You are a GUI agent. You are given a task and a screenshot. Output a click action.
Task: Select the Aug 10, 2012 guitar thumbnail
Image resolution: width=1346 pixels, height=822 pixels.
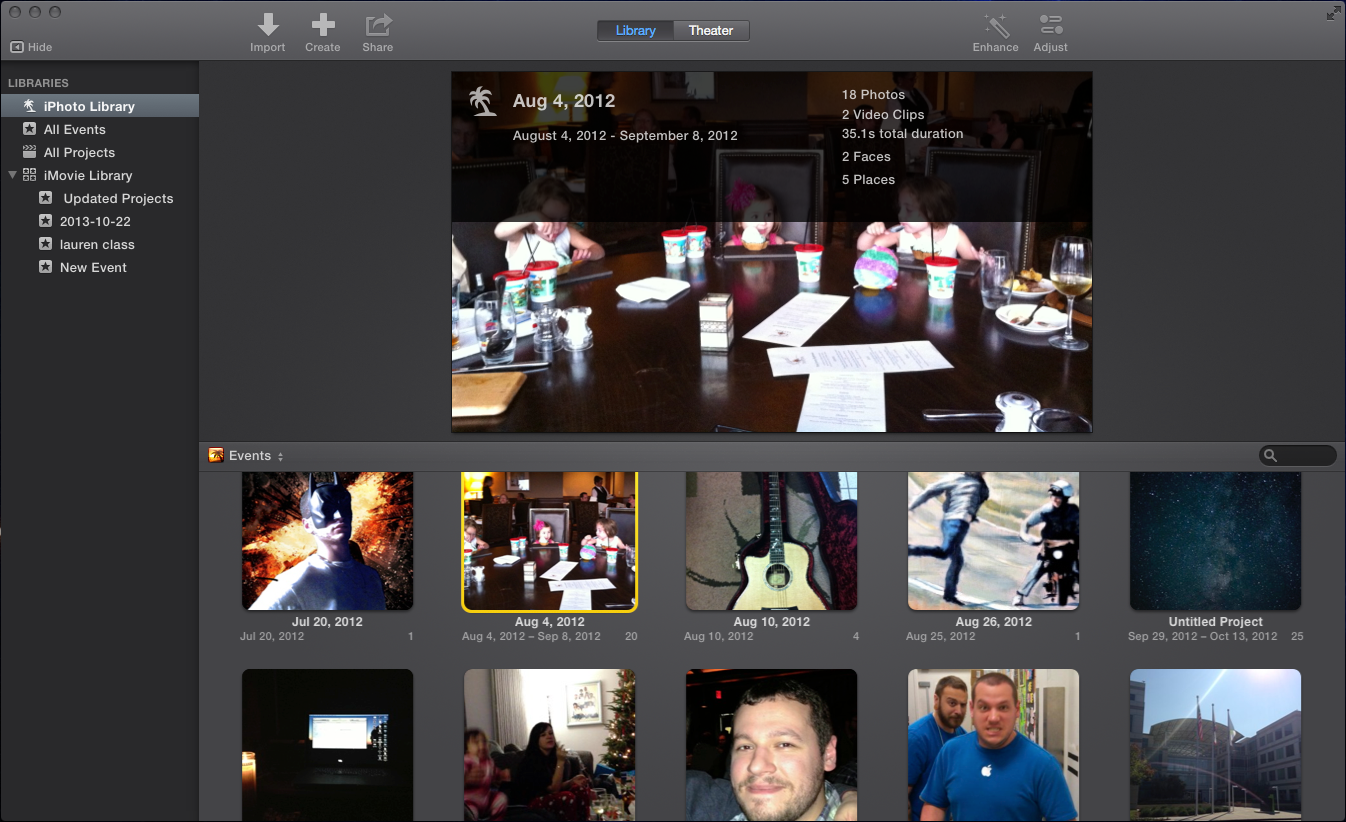coord(771,541)
